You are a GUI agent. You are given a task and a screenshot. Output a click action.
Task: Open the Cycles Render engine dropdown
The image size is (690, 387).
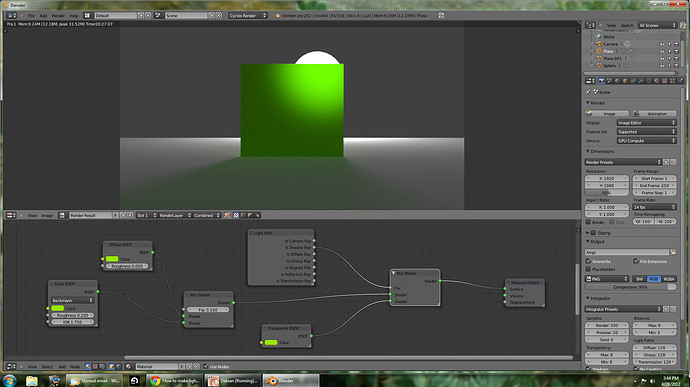[248, 15]
